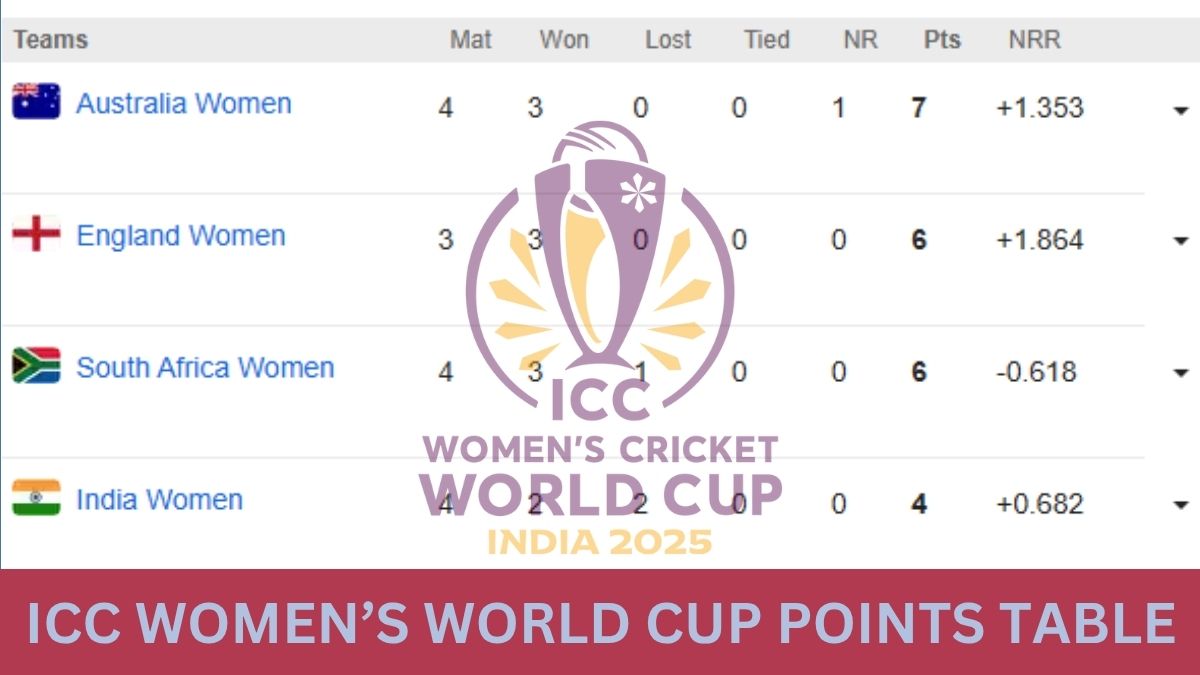The image size is (1200, 675).
Task: Open the Australia Women team link
Action: click(184, 104)
